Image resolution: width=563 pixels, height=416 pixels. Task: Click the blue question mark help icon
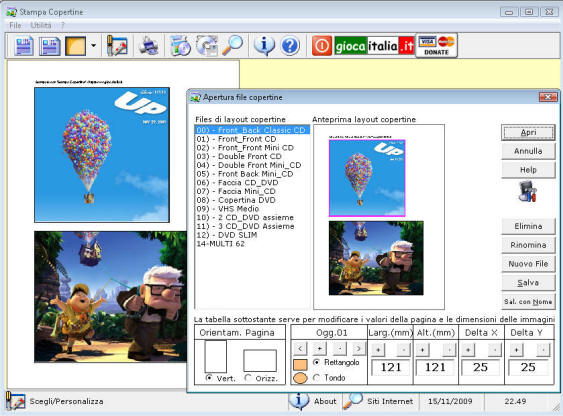290,46
